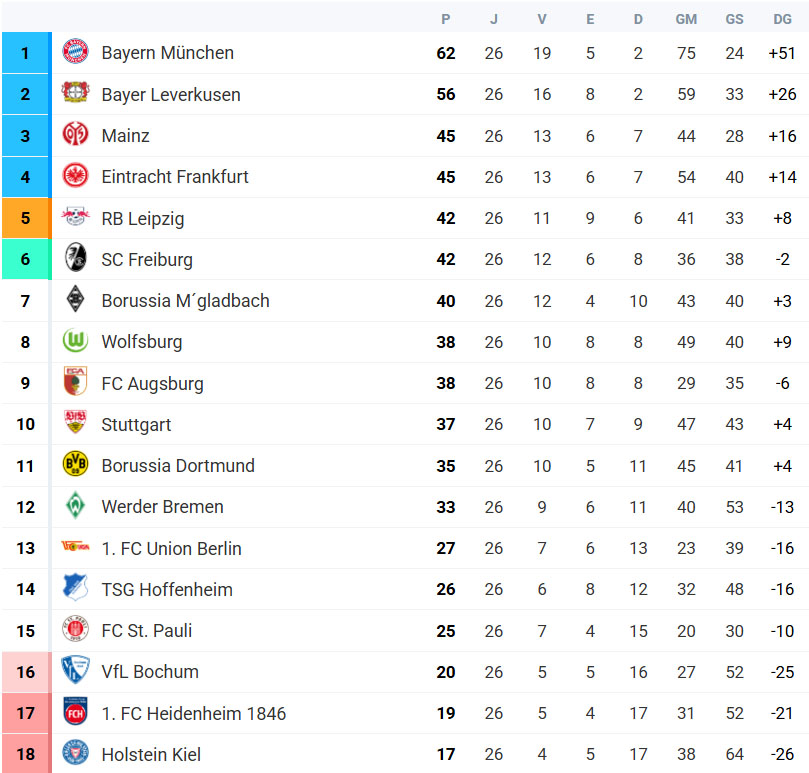Click the Holstein Kiel club crest
The image size is (809, 773).
point(75,753)
